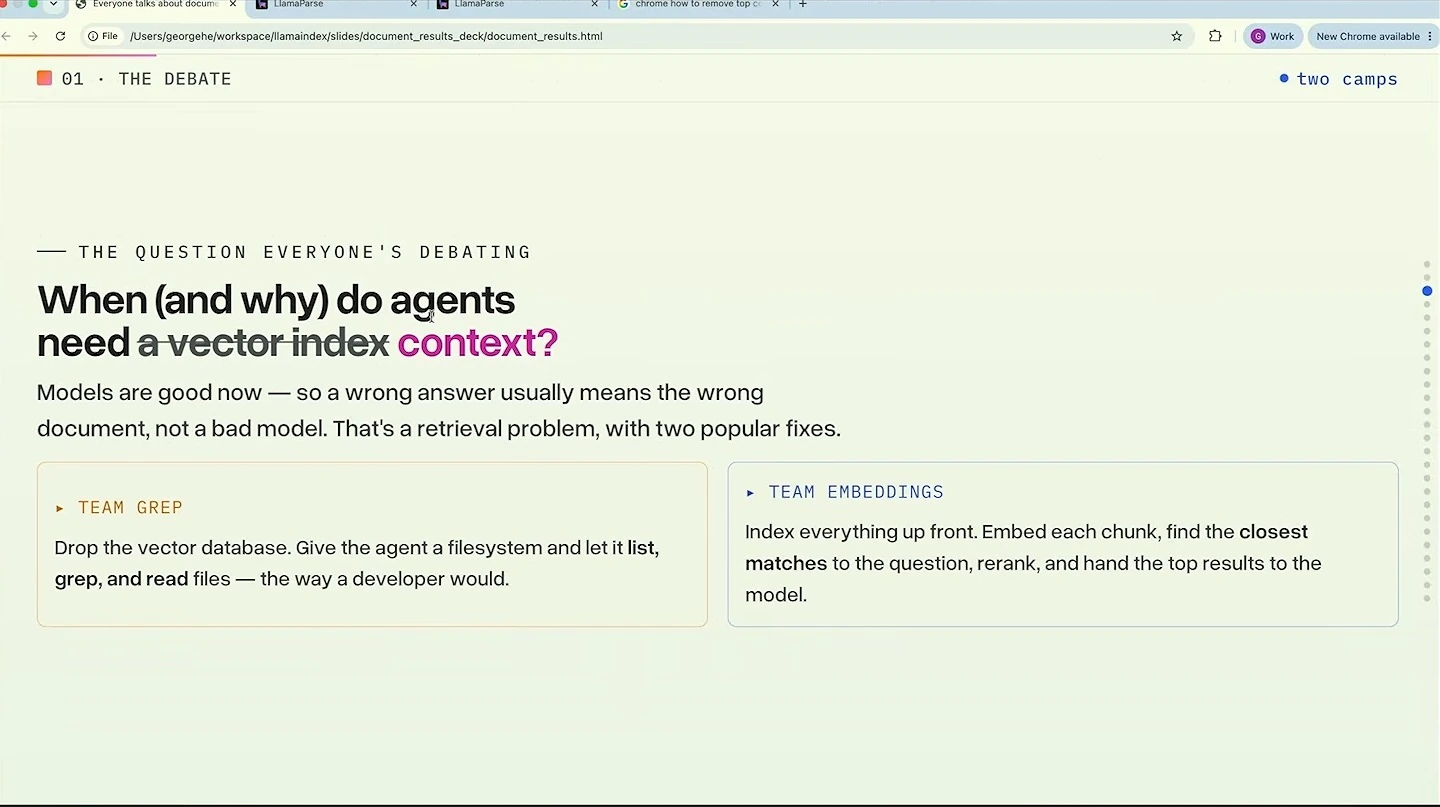Click the Models are good now paragraph
This screenshot has width=1440, height=807.
439,411
